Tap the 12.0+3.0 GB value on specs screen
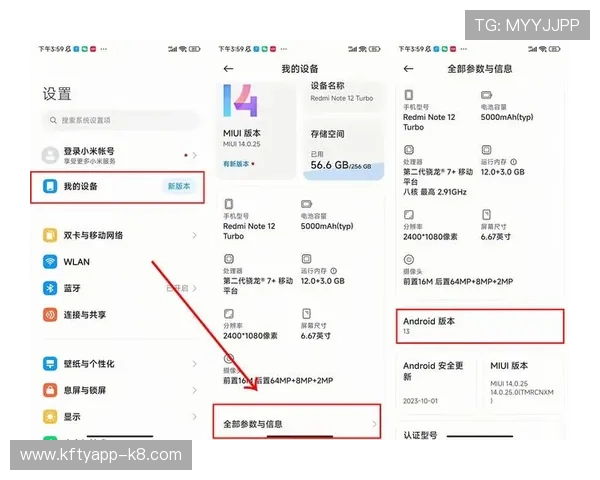This screenshot has width=600, height=480. click(502, 172)
